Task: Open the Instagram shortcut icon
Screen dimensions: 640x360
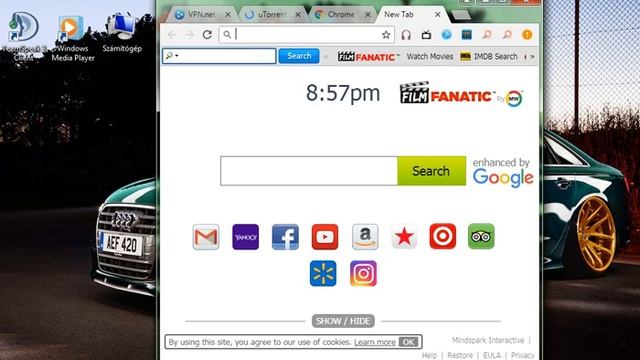Action: [x=363, y=273]
